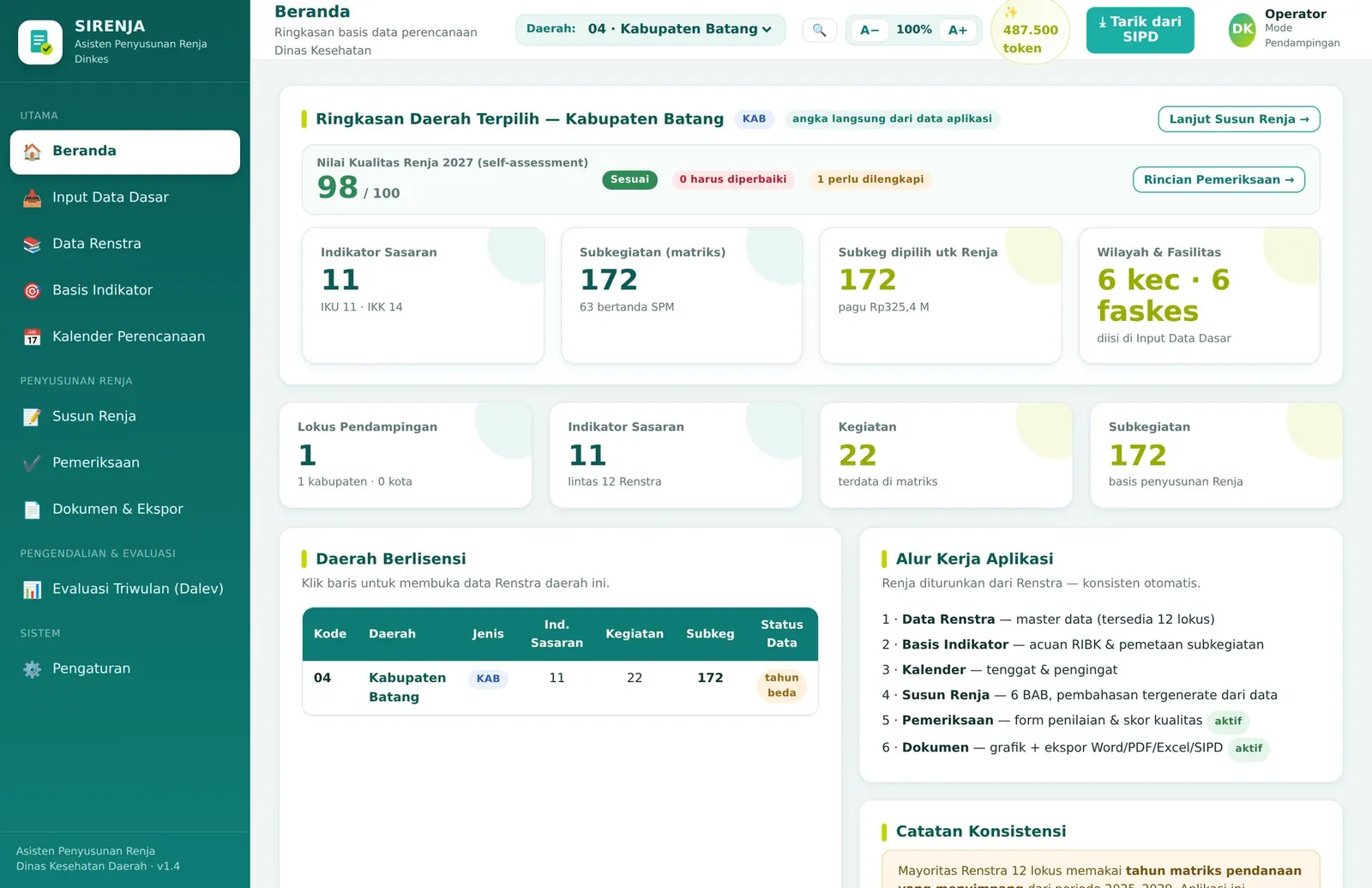
Task: Click the Pemeriksaan checkmark icon
Action: pos(32,463)
